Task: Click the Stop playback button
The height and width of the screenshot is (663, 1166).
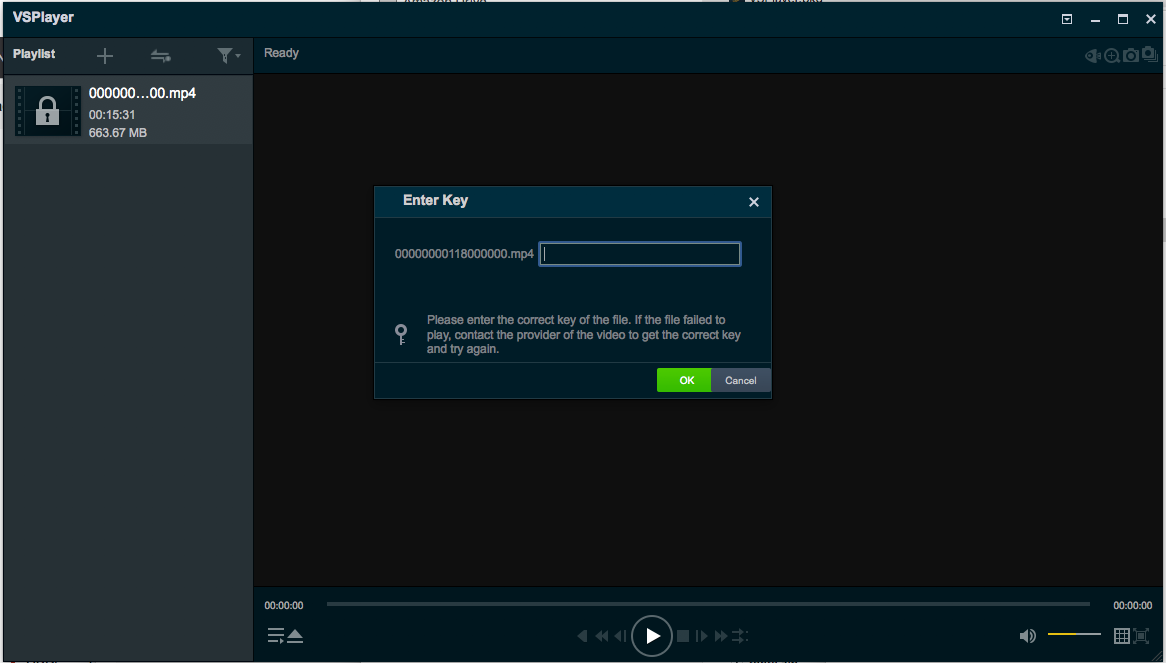Action: tap(683, 636)
